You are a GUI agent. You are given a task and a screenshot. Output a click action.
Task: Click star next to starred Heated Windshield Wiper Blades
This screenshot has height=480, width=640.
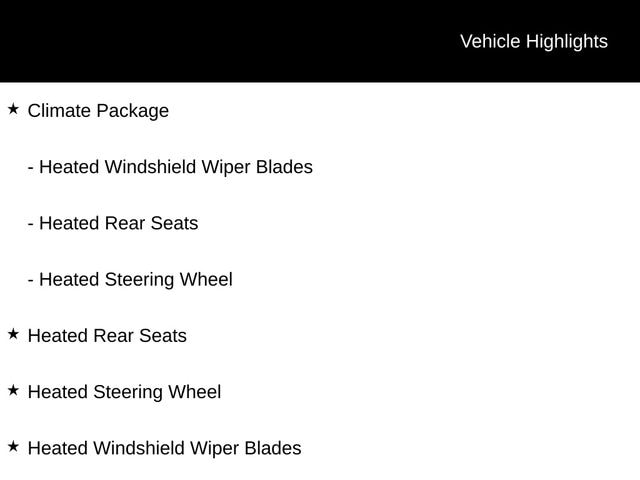pos(13,446)
